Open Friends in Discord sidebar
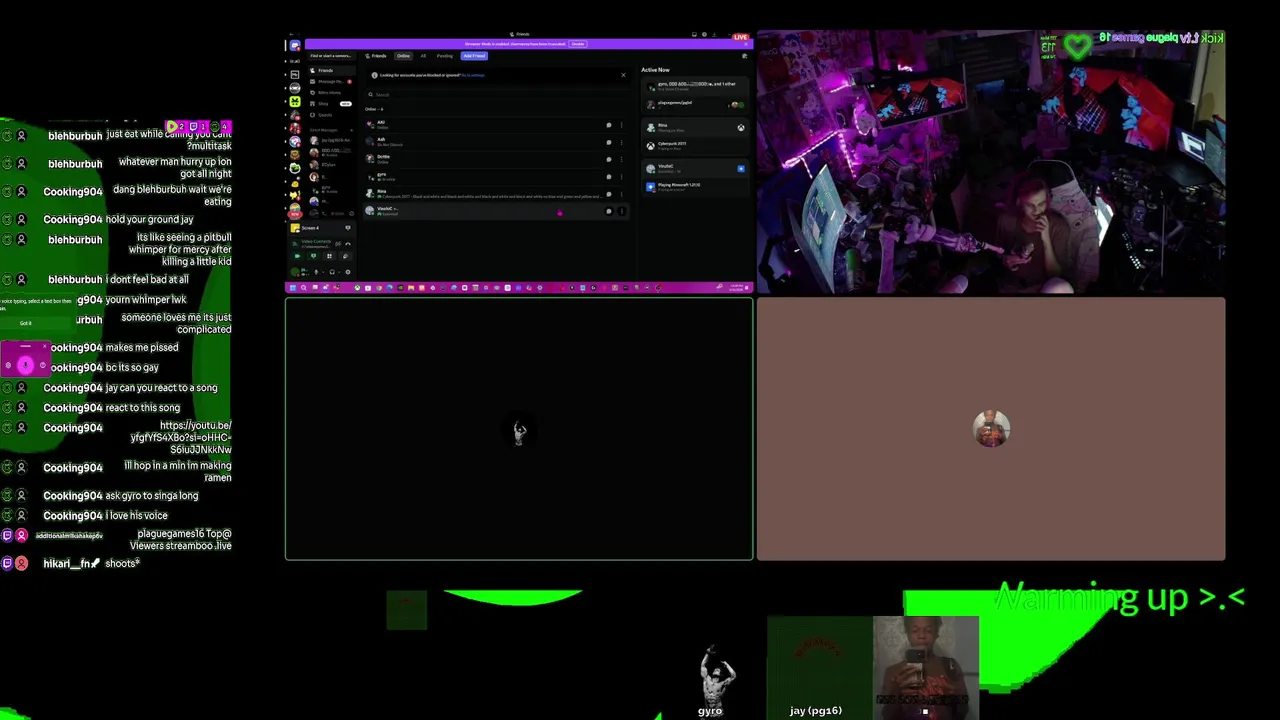This screenshot has width=1280, height=720. [332, 70]
